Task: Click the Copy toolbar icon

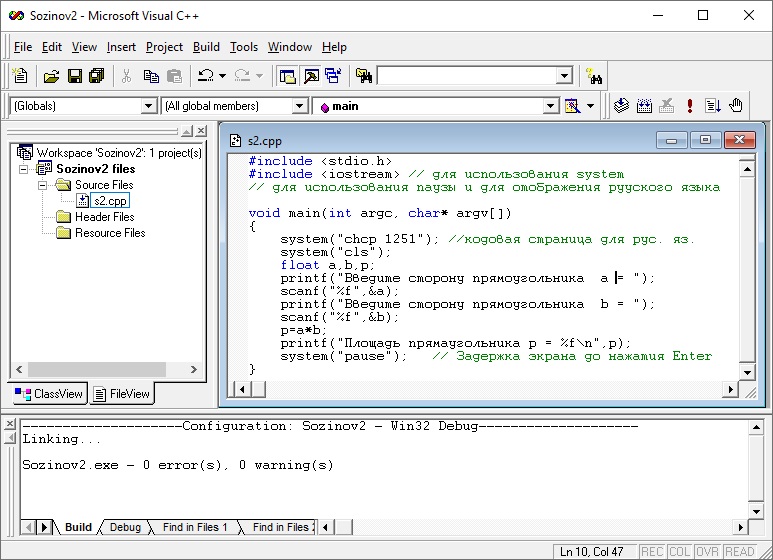Action: [x=151, y=76]
